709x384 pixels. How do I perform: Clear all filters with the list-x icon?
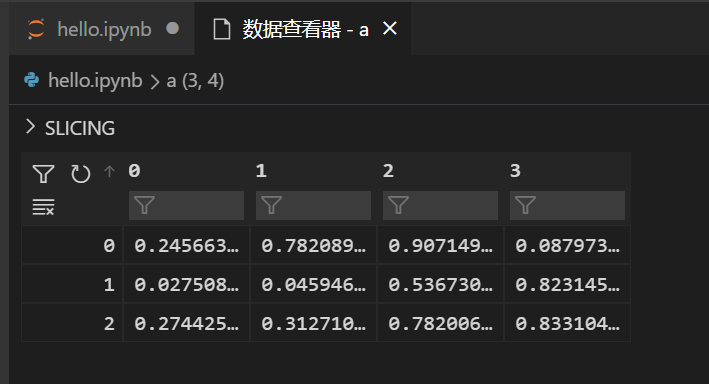pyautogui.click(x=43, y=207)
